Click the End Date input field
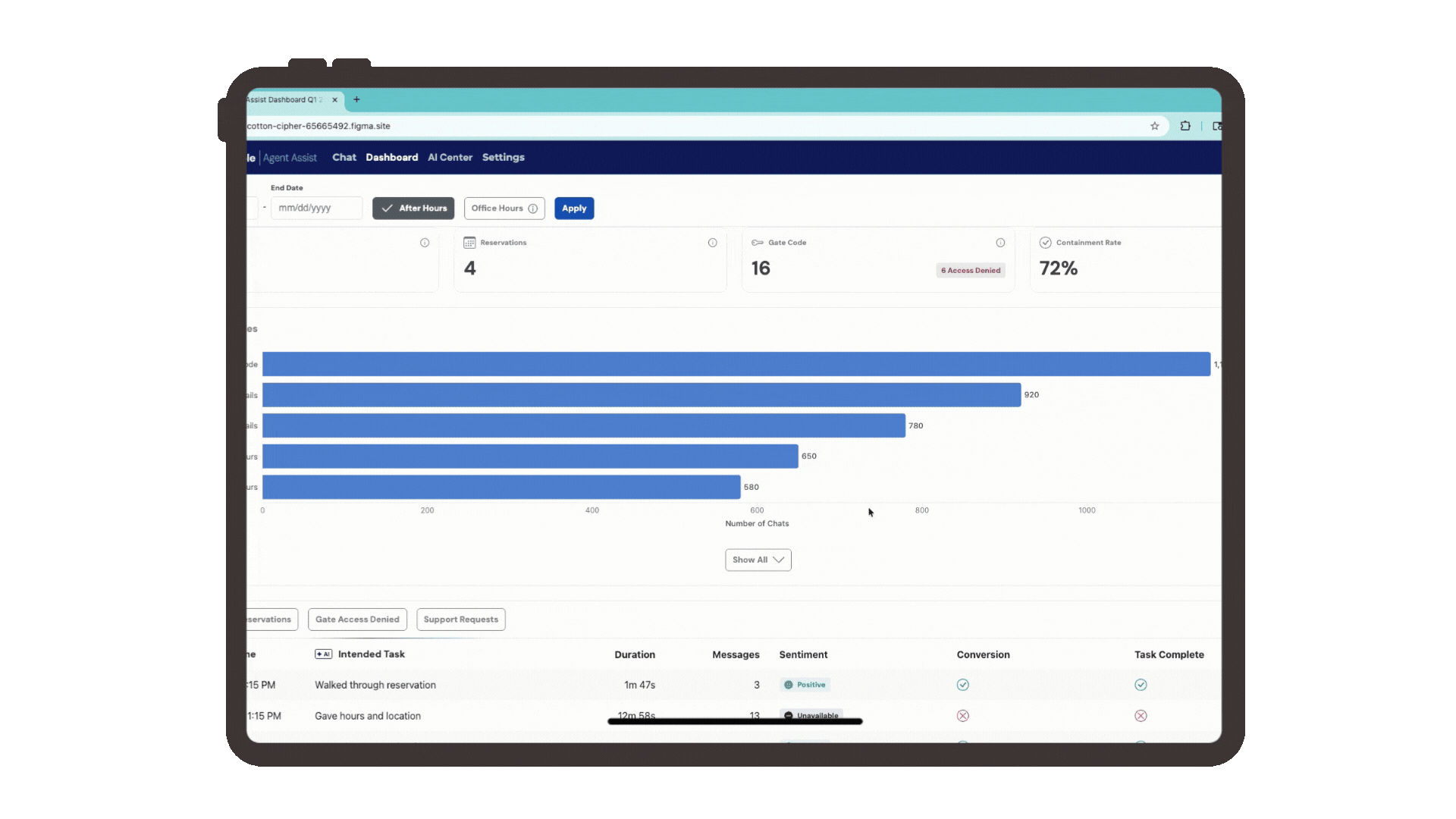Image resolution: width=1456 pixels, height=819 pixels. (316, 209)
